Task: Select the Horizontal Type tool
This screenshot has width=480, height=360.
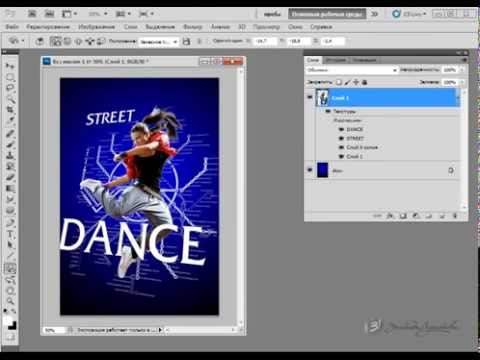Action: 10,234
